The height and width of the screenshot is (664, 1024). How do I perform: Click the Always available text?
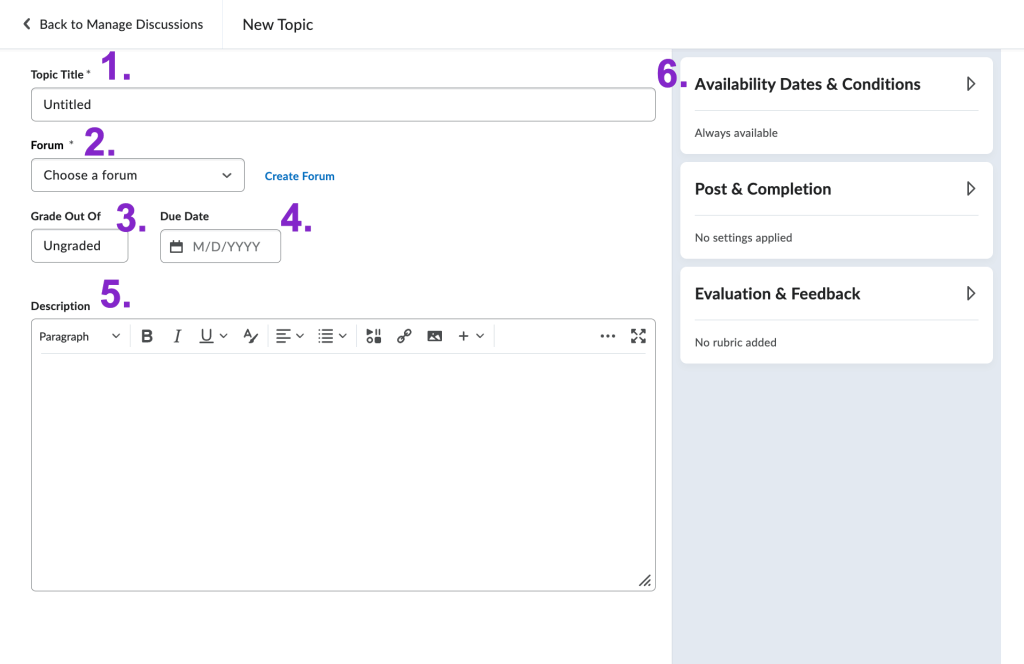(736, 133)
